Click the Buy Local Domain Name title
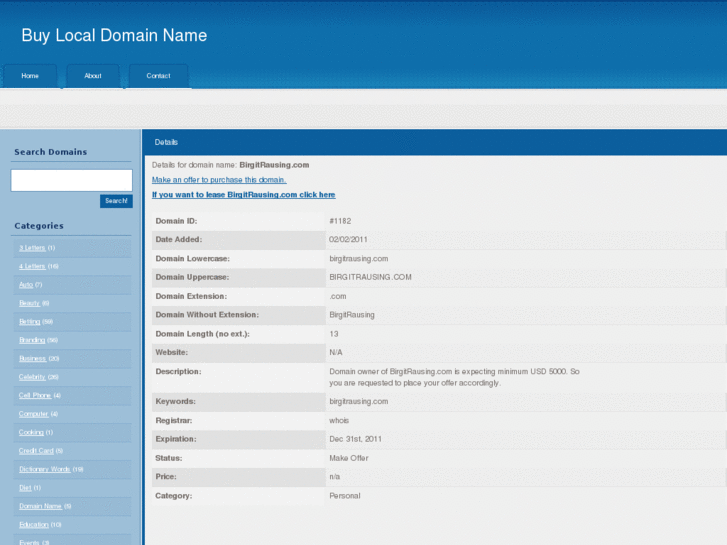The height and width of the screenshot is (545, 727). 114,36
